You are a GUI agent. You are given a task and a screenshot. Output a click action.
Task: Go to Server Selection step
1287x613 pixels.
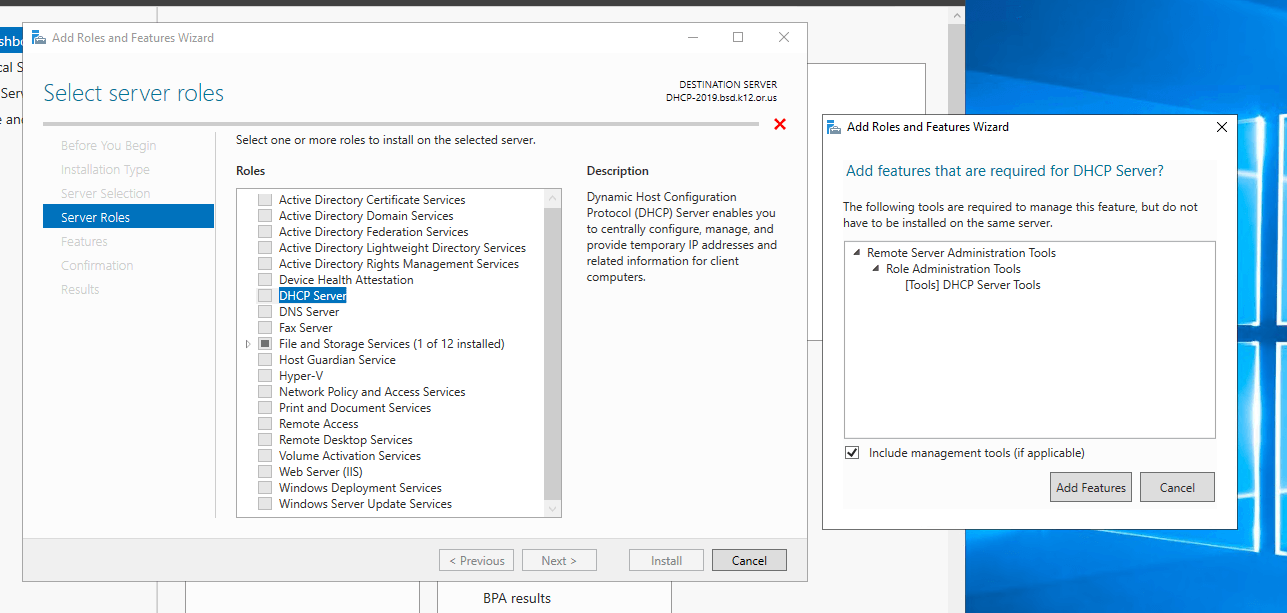[105, 194]
